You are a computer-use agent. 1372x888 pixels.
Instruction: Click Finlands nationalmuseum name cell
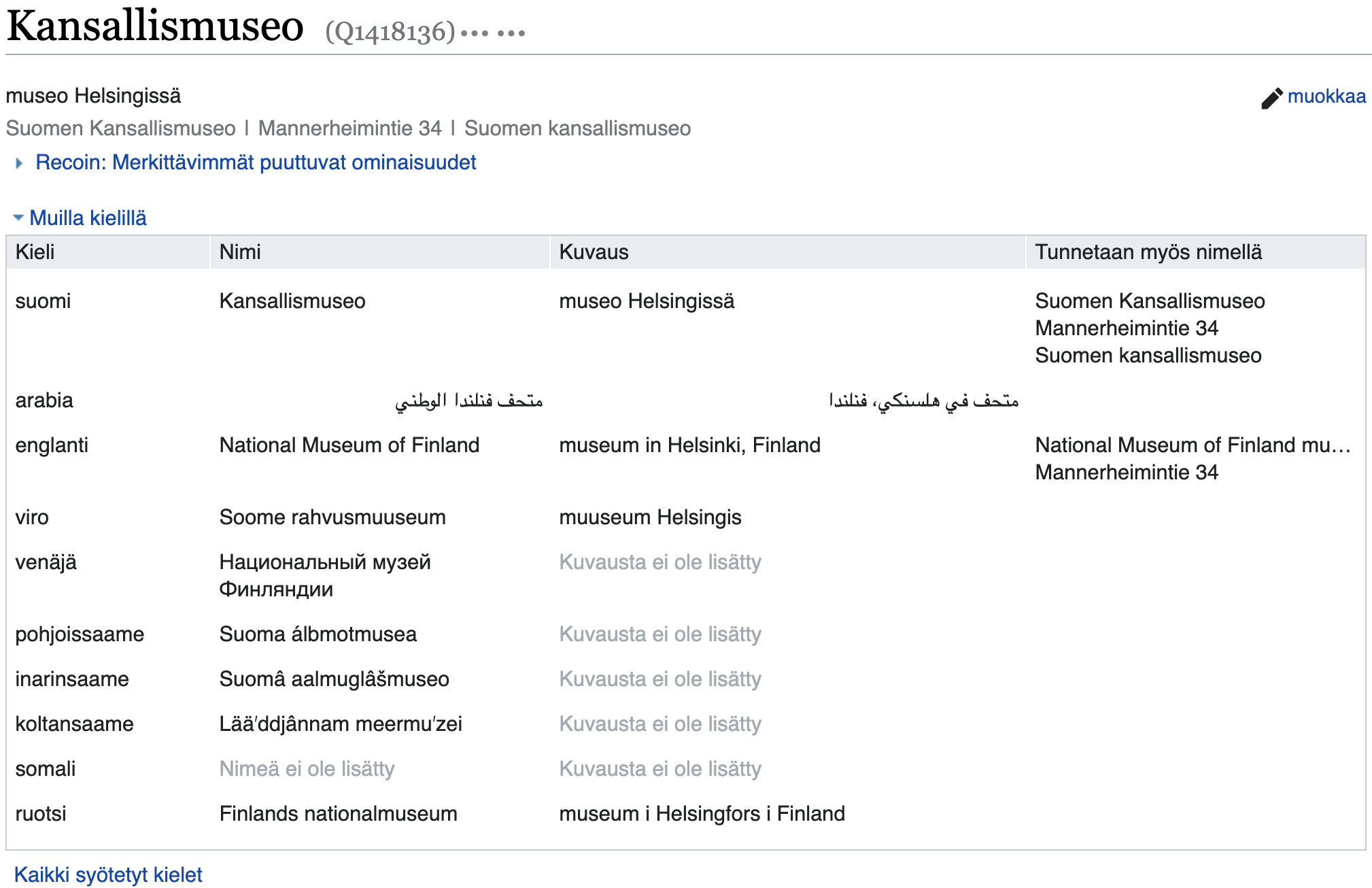tap(339, 814)
